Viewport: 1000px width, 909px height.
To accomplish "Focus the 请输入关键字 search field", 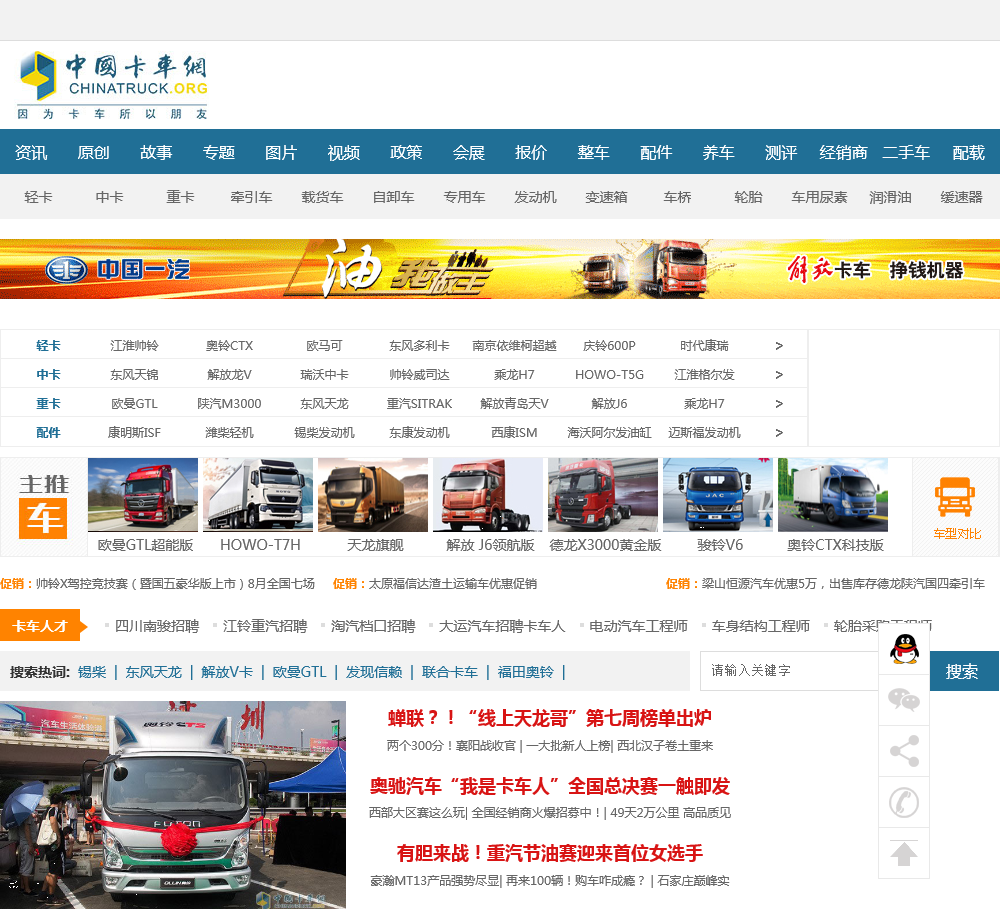I will point(789,671).
